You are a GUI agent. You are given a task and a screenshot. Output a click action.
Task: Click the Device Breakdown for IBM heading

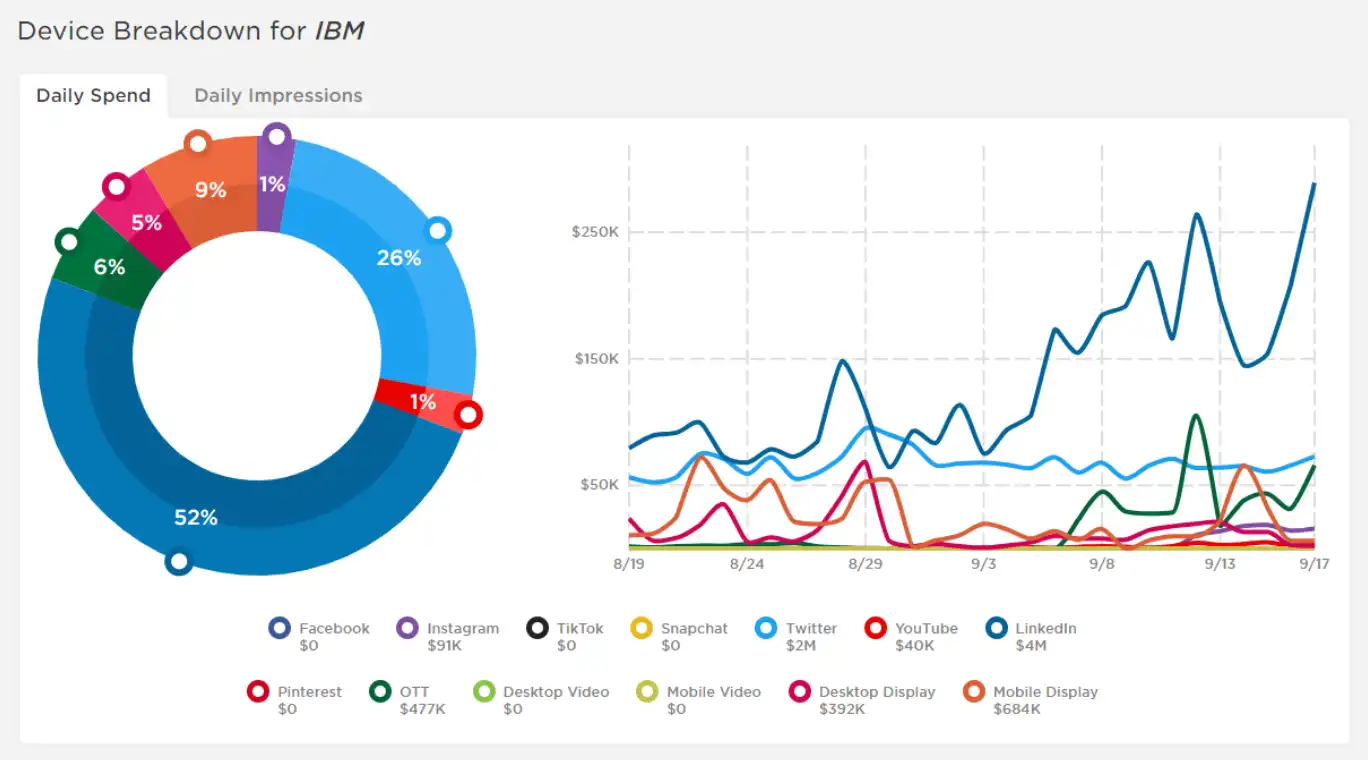[190, 31]
